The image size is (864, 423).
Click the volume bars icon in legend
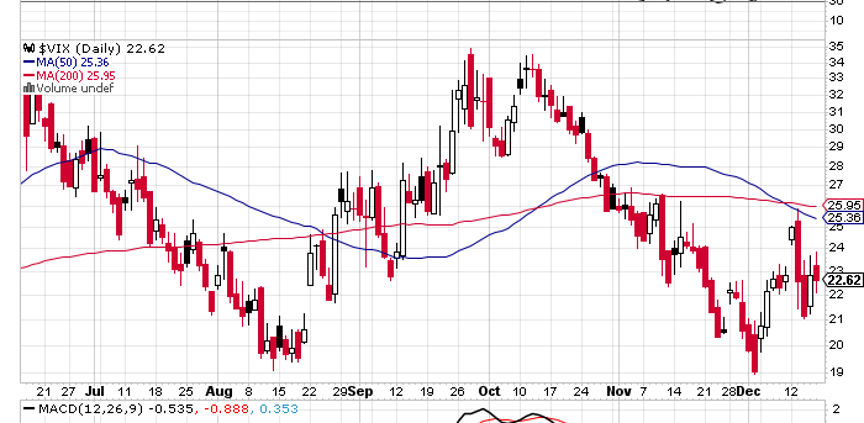[x=29, y=89]
